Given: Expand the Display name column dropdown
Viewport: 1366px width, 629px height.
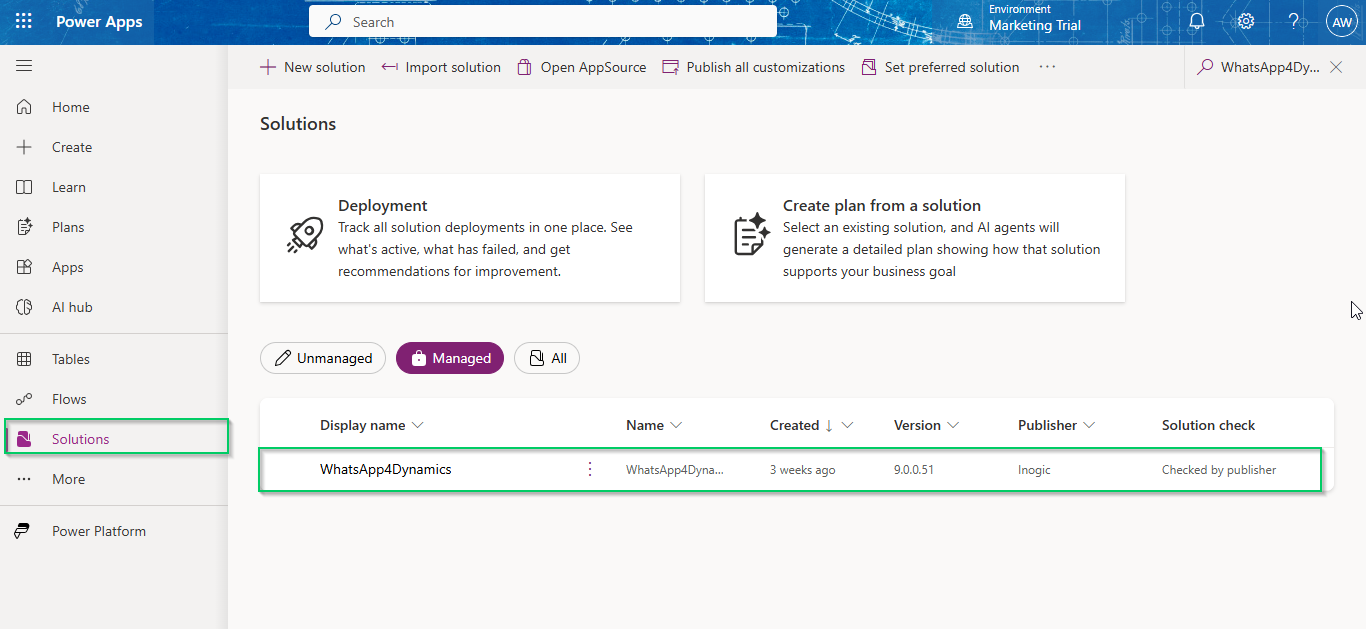Looking at the screenshot, I should tap(418, 425).
